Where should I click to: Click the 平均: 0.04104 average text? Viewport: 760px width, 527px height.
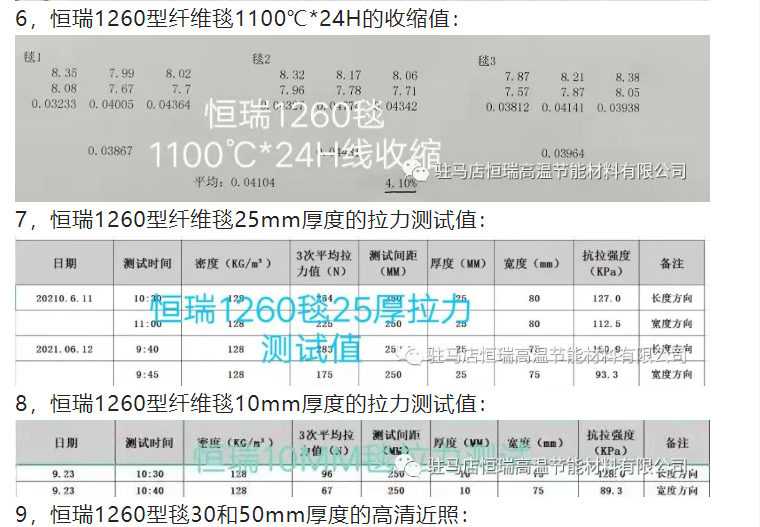click(232, 183)
